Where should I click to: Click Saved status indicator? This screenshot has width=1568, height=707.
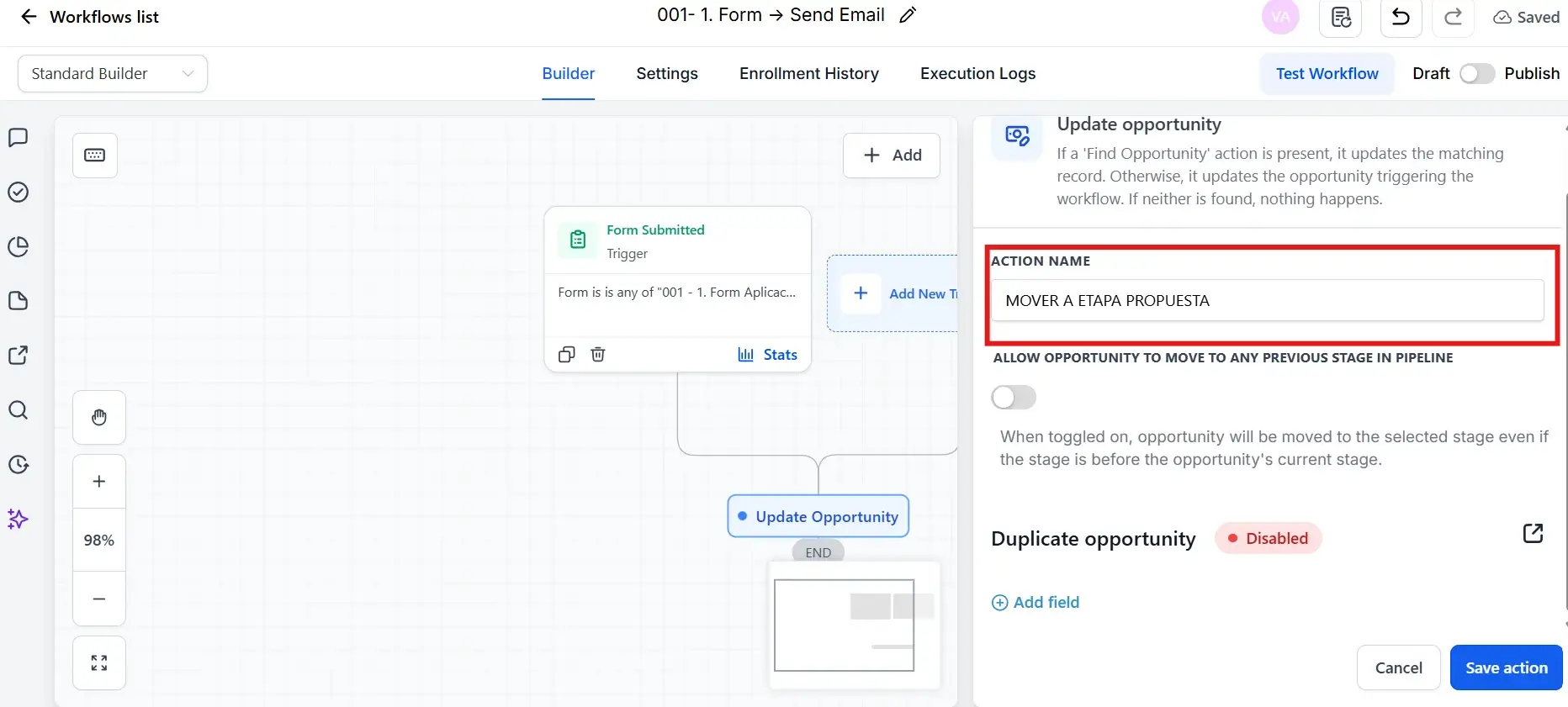[x=1527, y=18]
